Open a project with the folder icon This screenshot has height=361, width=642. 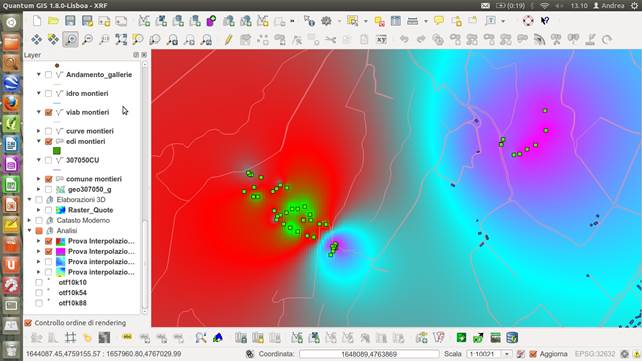tap(53, 21)
